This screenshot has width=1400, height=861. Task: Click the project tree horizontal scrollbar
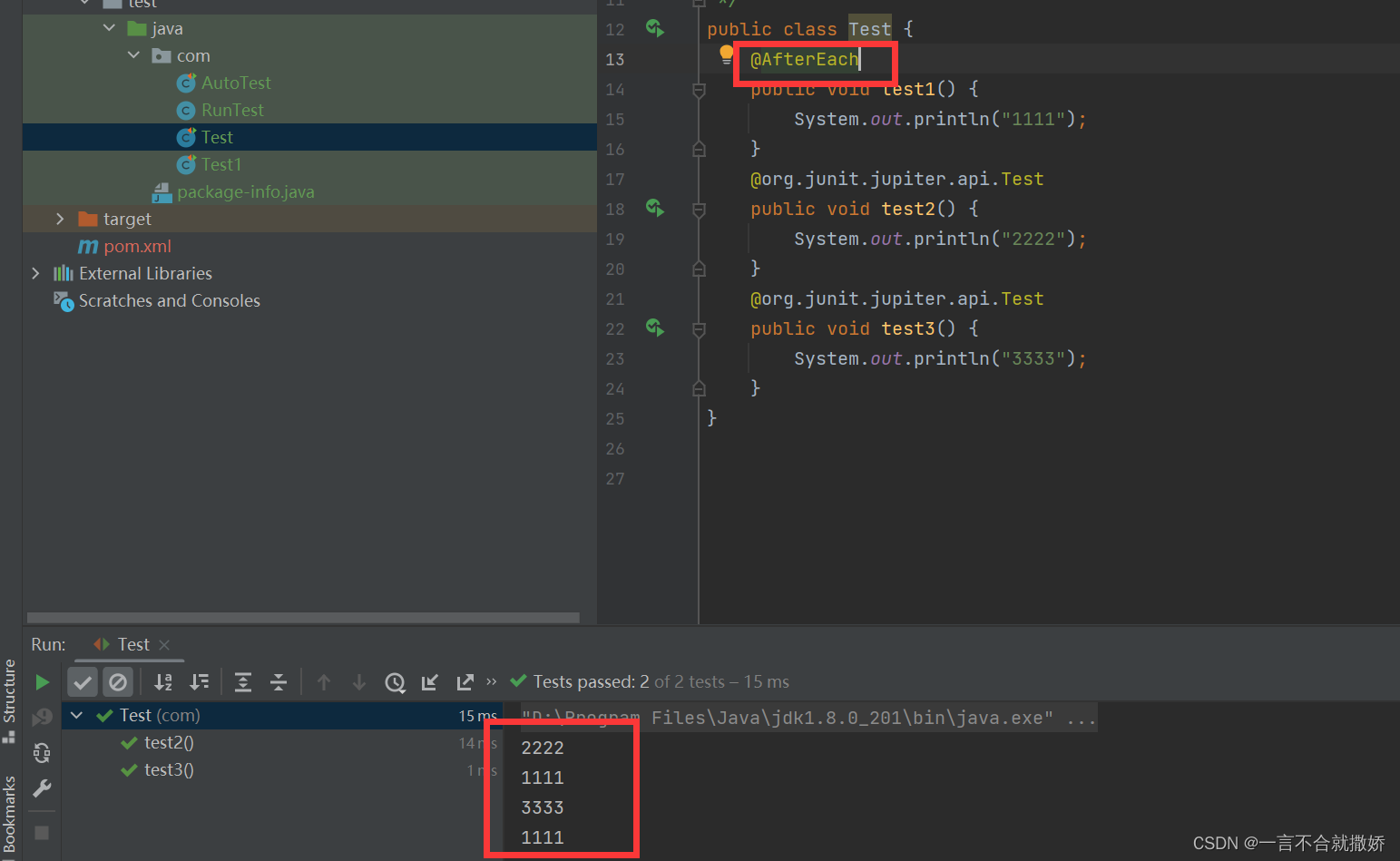pos(303,618)
